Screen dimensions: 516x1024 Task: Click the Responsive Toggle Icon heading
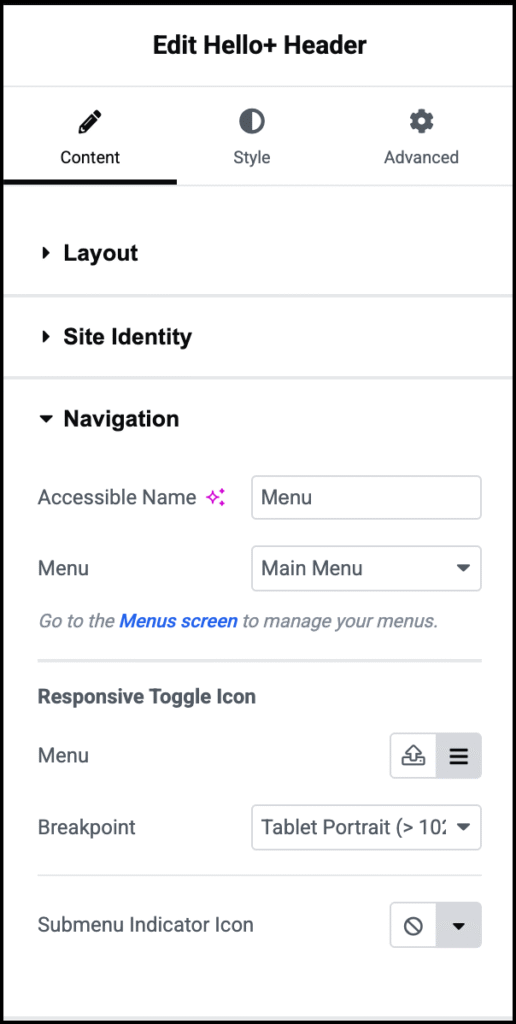(x=146, y=697)
